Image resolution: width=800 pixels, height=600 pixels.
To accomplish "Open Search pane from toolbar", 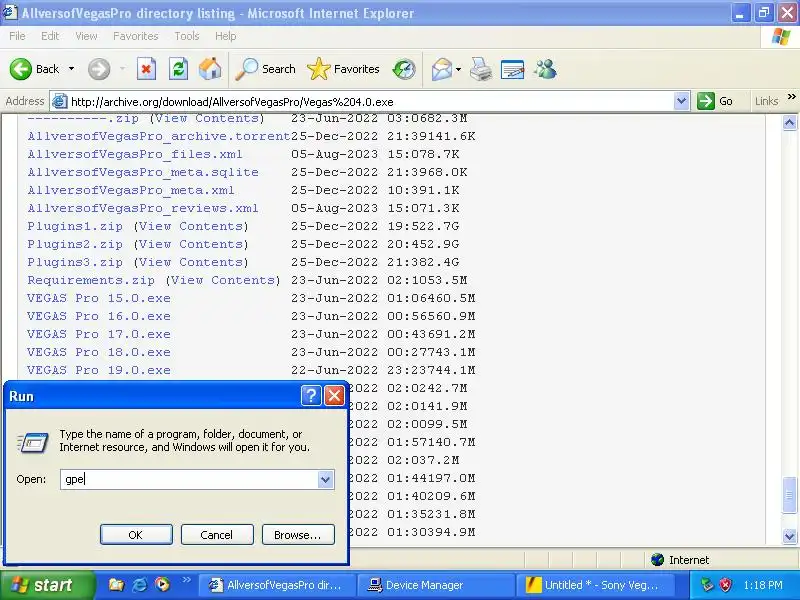I will (265, 69).
